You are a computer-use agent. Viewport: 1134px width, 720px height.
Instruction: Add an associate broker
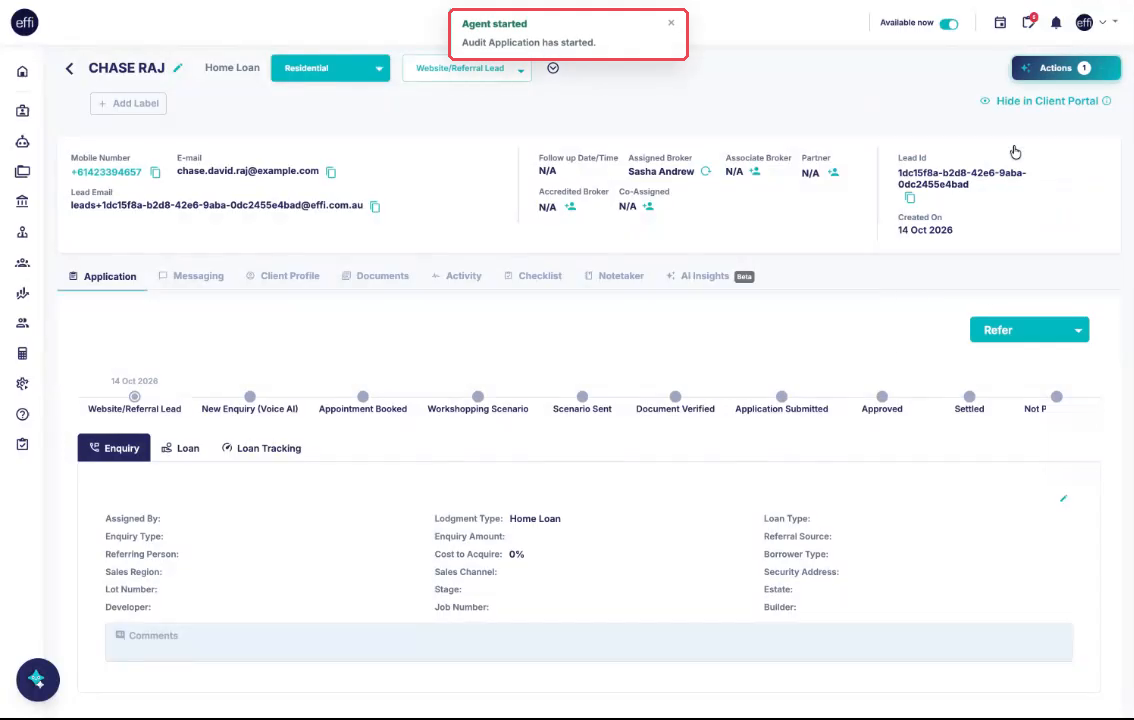pyautogui.click(x=755, y=171)
